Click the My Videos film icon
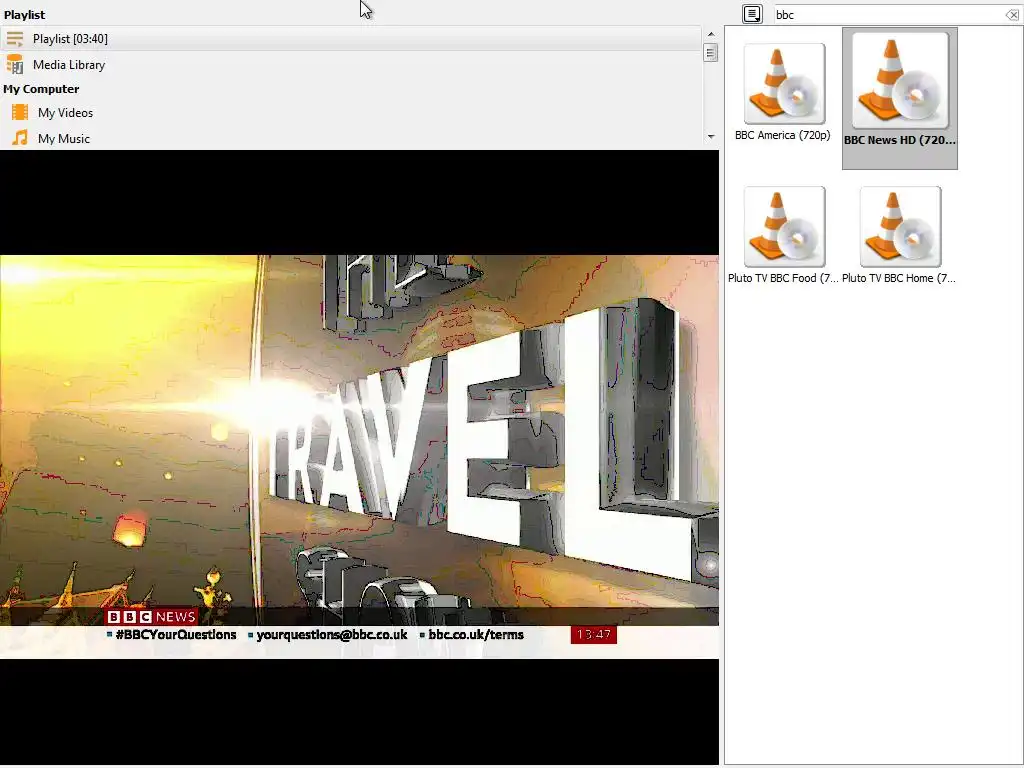The height and width of the screenshot is (768, 1024). [x=20, y=112]
